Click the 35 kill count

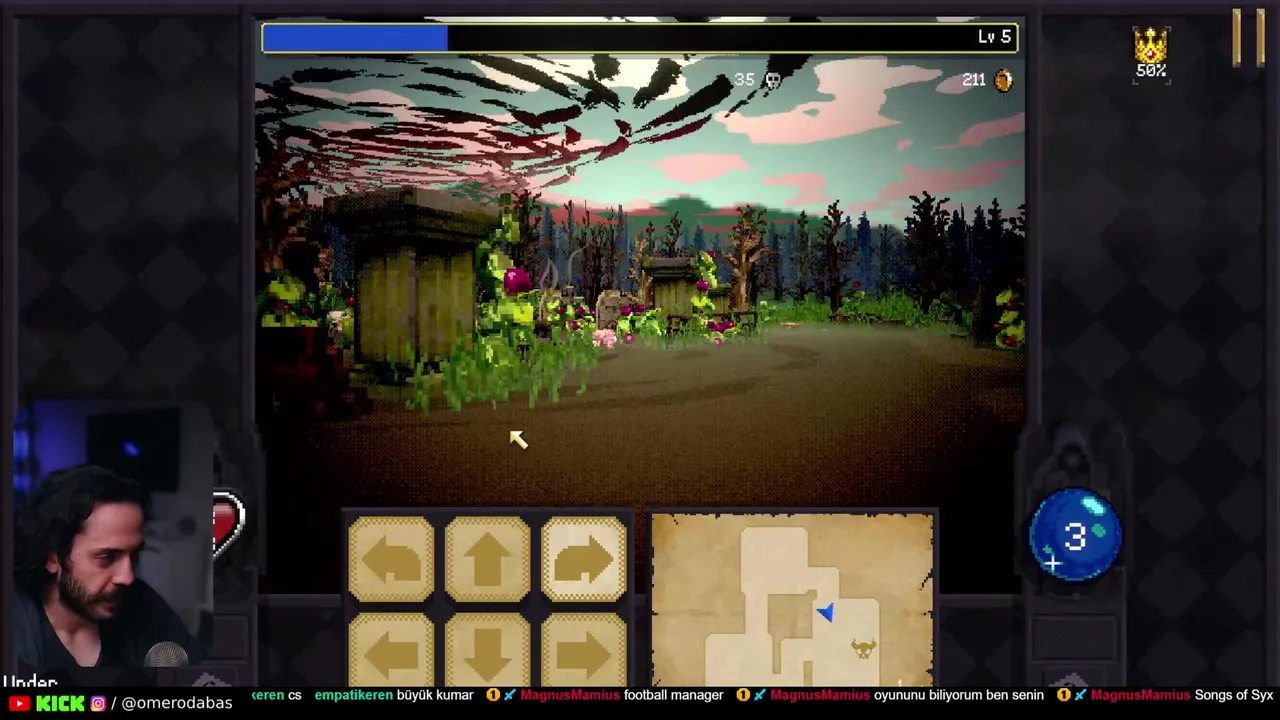tap(744, 80)
